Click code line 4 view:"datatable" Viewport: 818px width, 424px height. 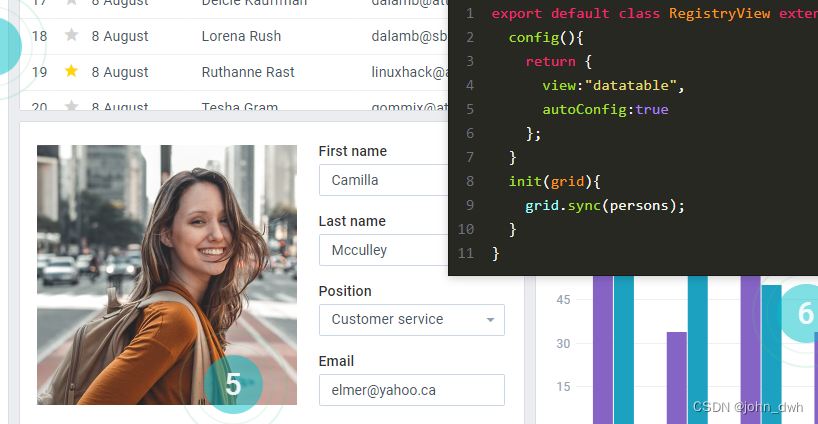pos(613,85)
